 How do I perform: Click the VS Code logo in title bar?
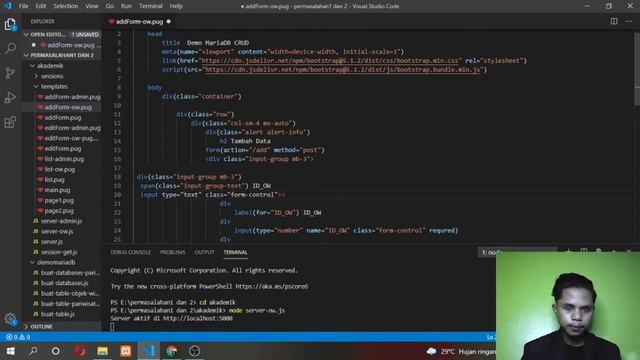7,6
